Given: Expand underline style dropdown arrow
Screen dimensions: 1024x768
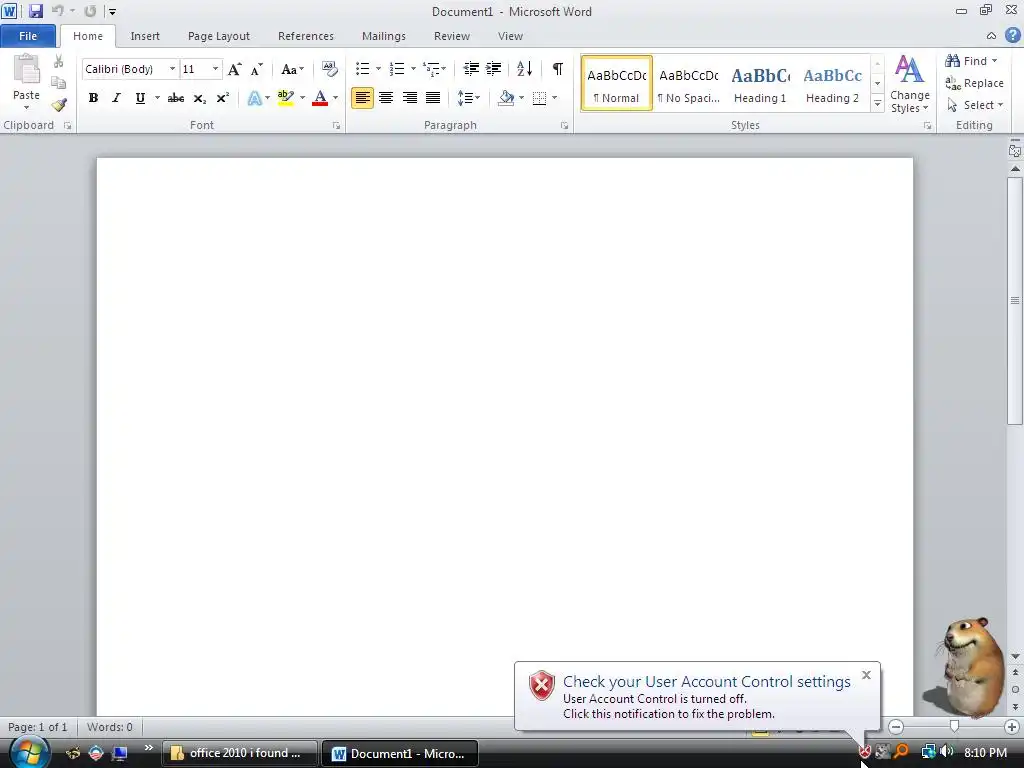Looking at the screenshot, I should (x=157, y=98).
